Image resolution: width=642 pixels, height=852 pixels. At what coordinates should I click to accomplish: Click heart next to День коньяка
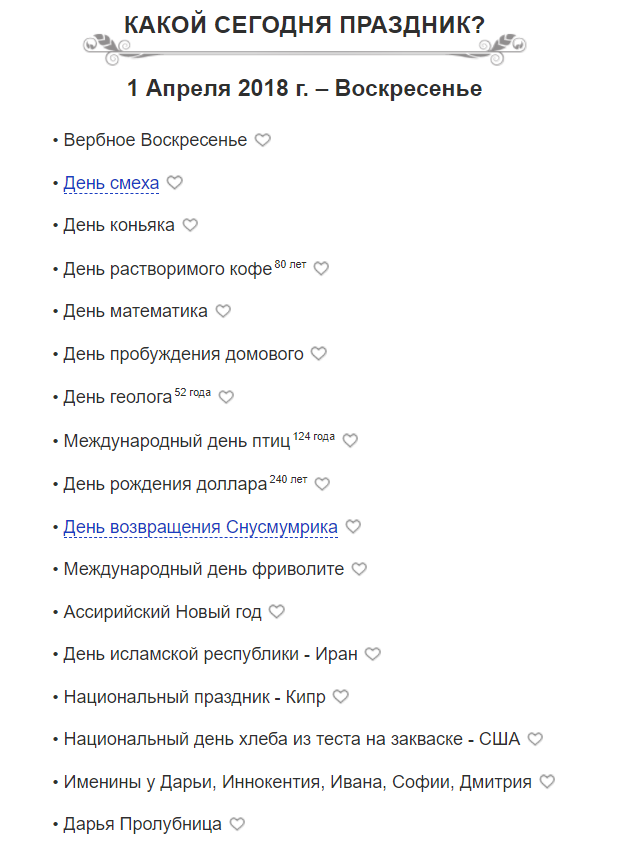pos(190,226)
